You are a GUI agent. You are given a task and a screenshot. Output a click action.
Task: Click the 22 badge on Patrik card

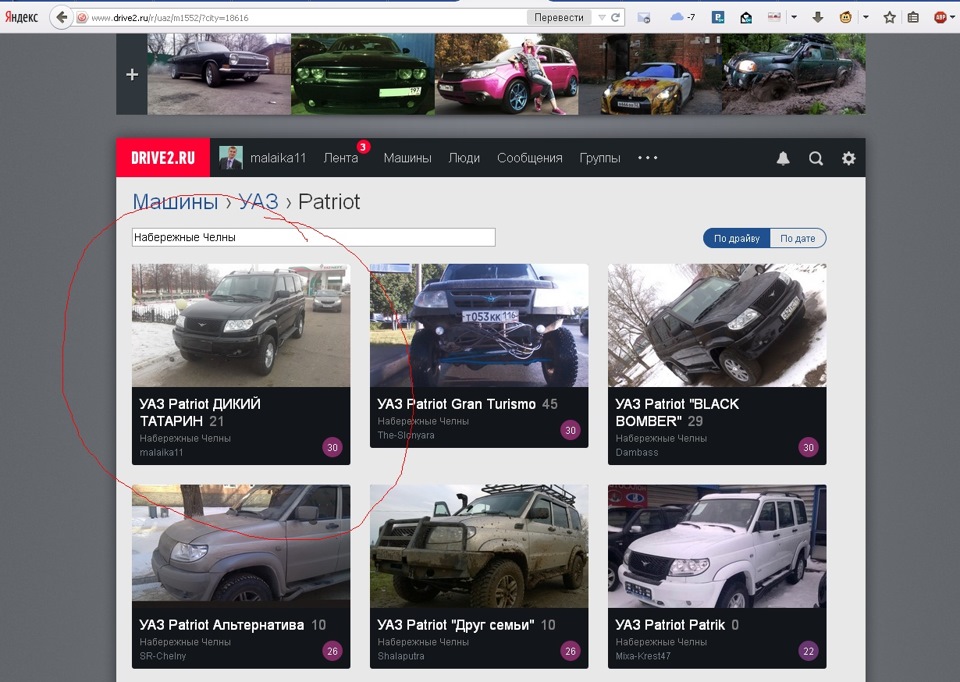click(x=808, y=651)
